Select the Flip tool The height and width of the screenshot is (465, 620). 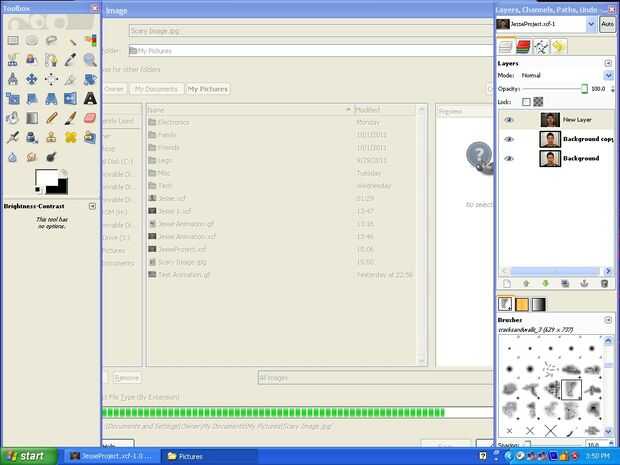click(x=71, y=98)
